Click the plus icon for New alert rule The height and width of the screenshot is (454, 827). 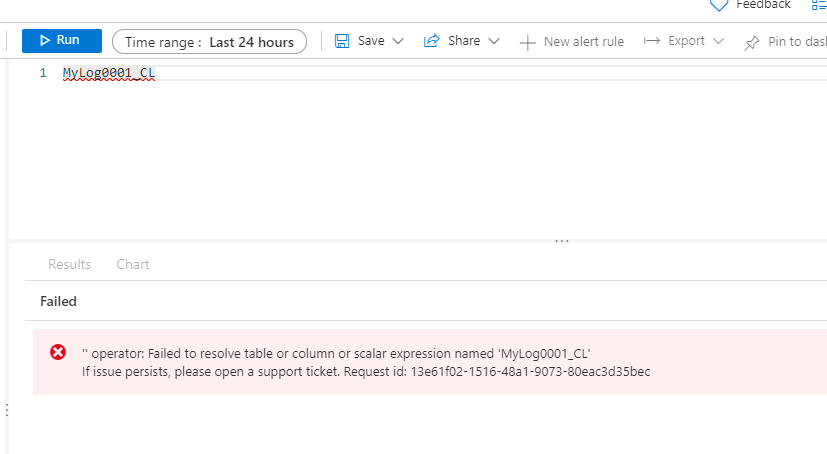point(528,42)
